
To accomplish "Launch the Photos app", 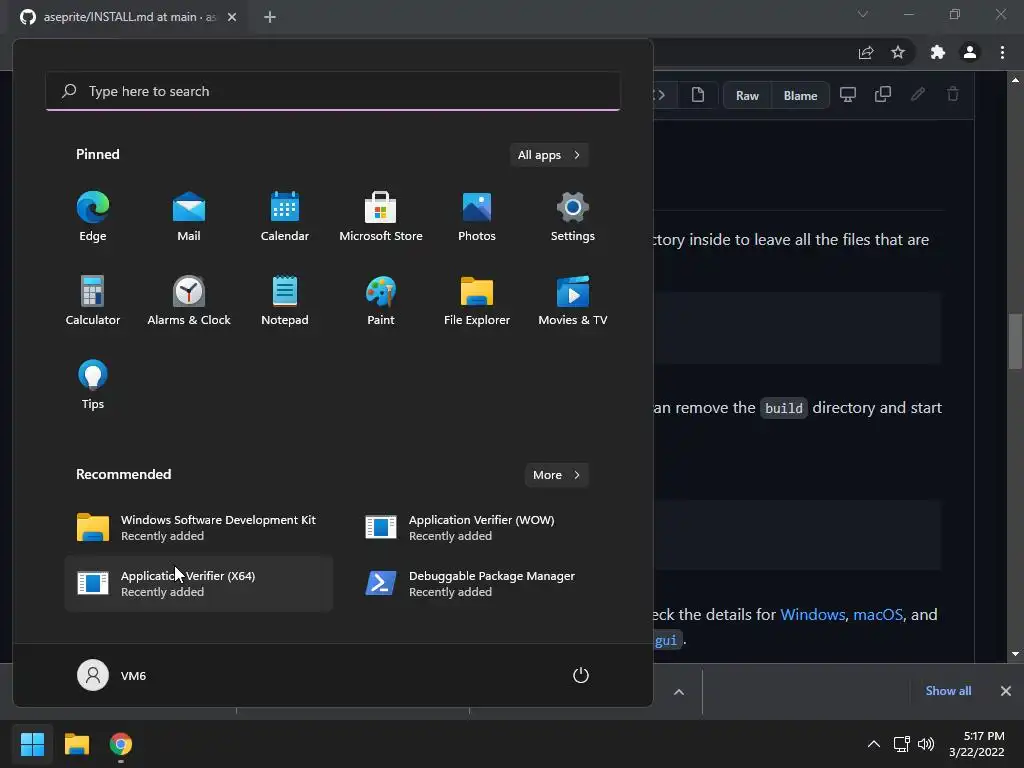I will click(x=477, y=216).
